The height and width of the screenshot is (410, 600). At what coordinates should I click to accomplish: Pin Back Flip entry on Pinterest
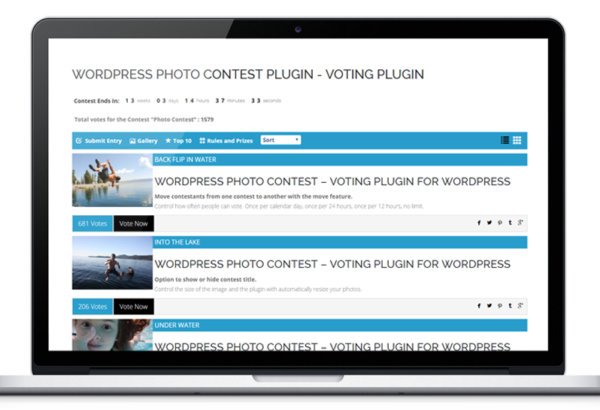pyautogui.click(x=500, y=222)
